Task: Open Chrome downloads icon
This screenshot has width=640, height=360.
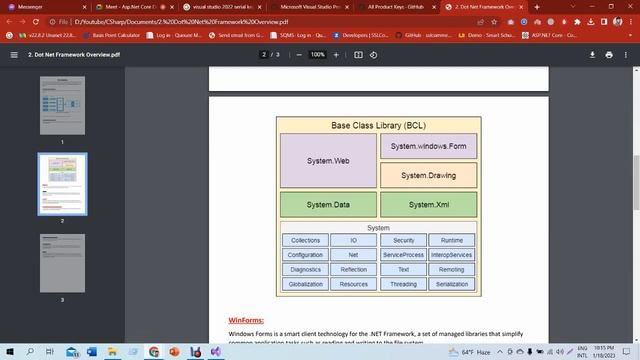Action: pyautogui.click(x=591, y=22)
